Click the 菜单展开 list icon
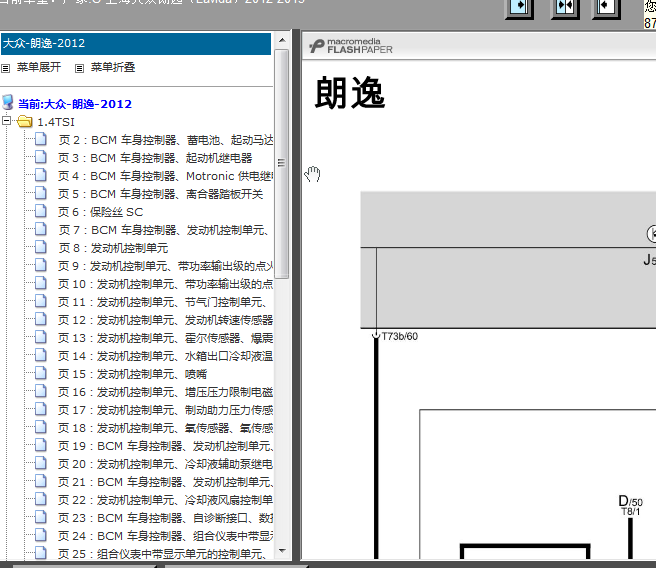The image size is (656, 568). 5,68
